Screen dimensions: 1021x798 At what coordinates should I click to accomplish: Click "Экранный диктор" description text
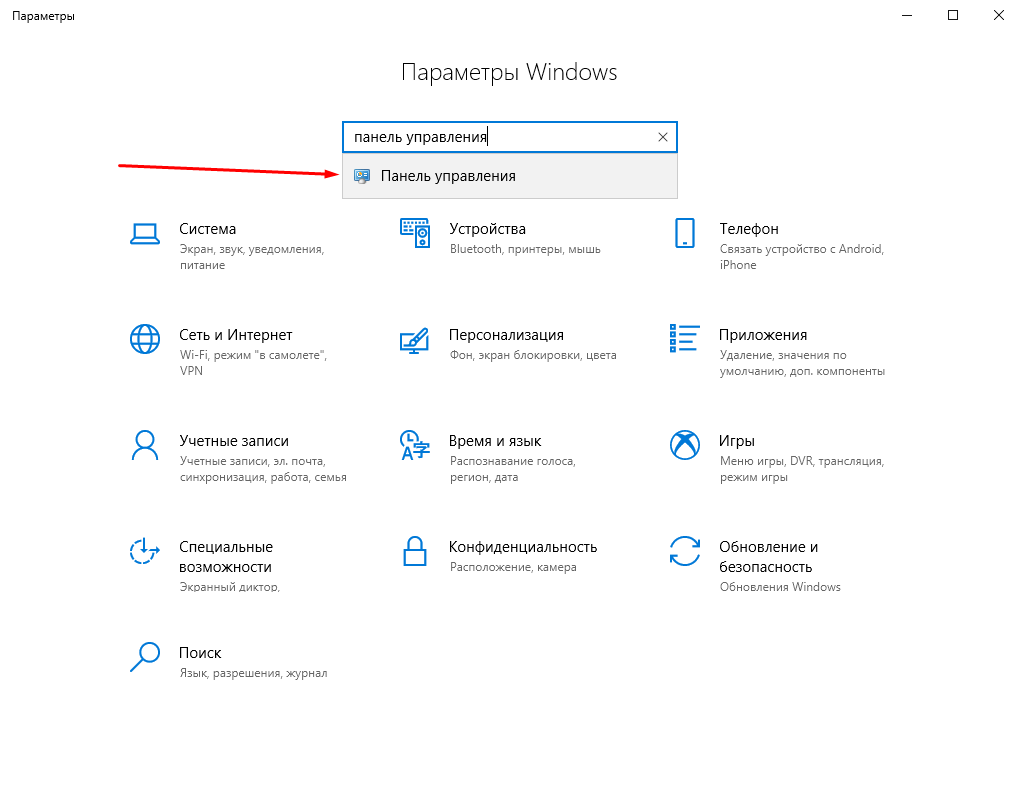point(230,587)
